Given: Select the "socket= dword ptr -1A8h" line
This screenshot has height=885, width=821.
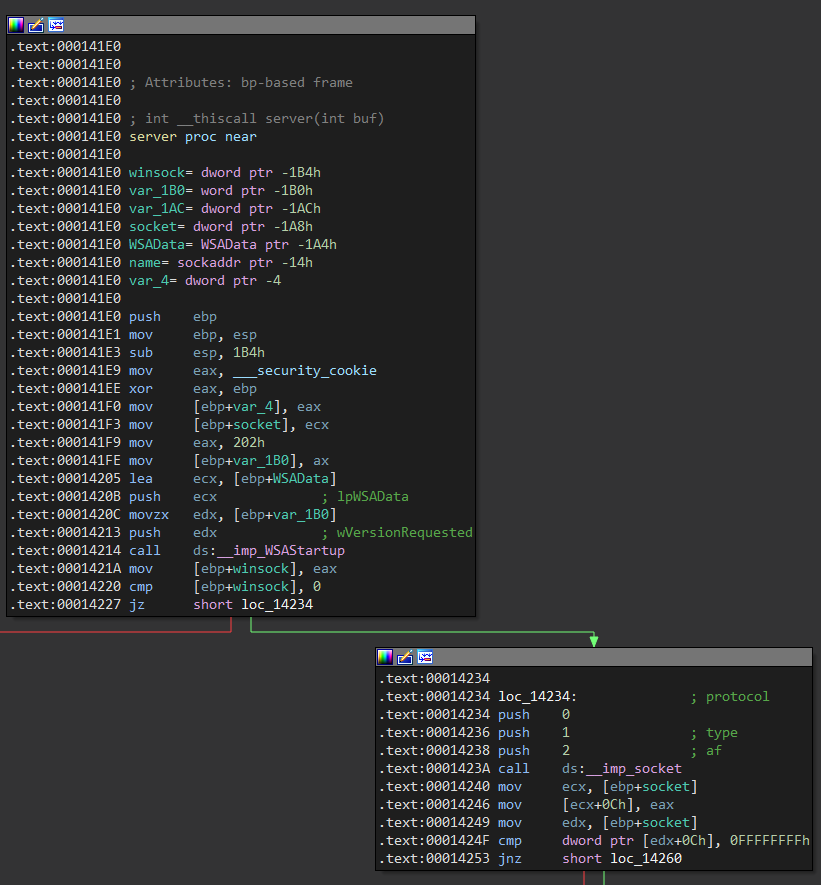Looking at the screenshot, I should (x=221, y=227).
